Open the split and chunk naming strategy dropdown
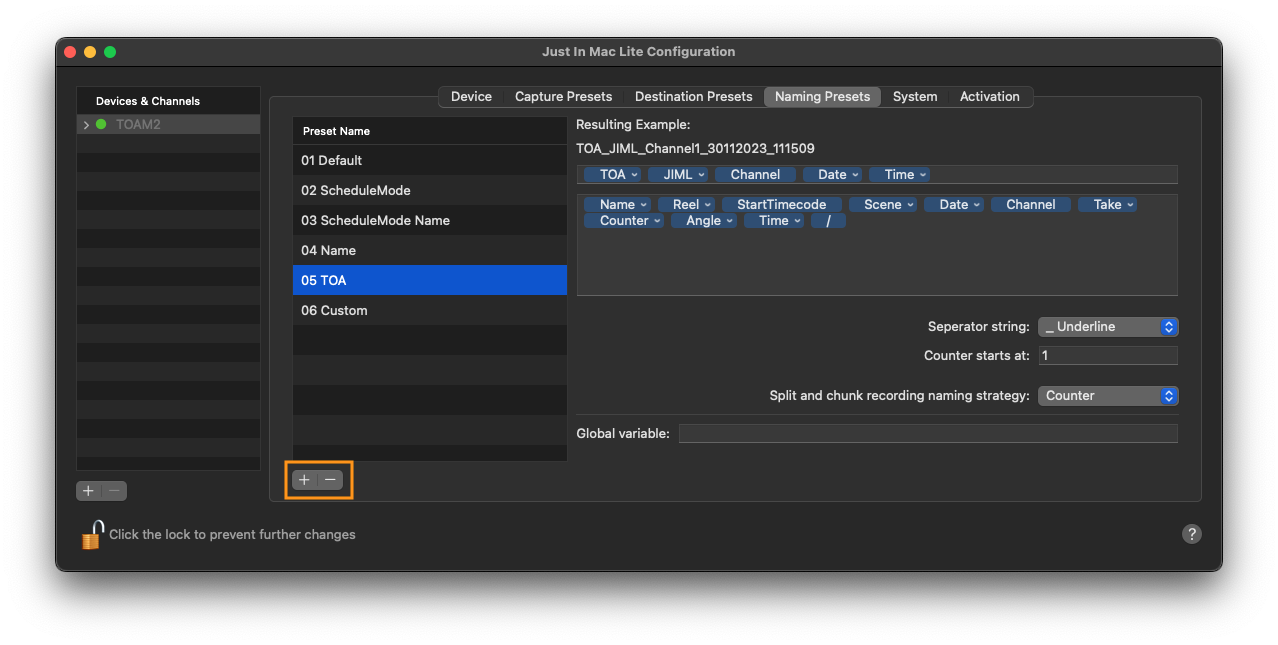The height and width of the screenshot is (645, 1278). [1108, 396]
